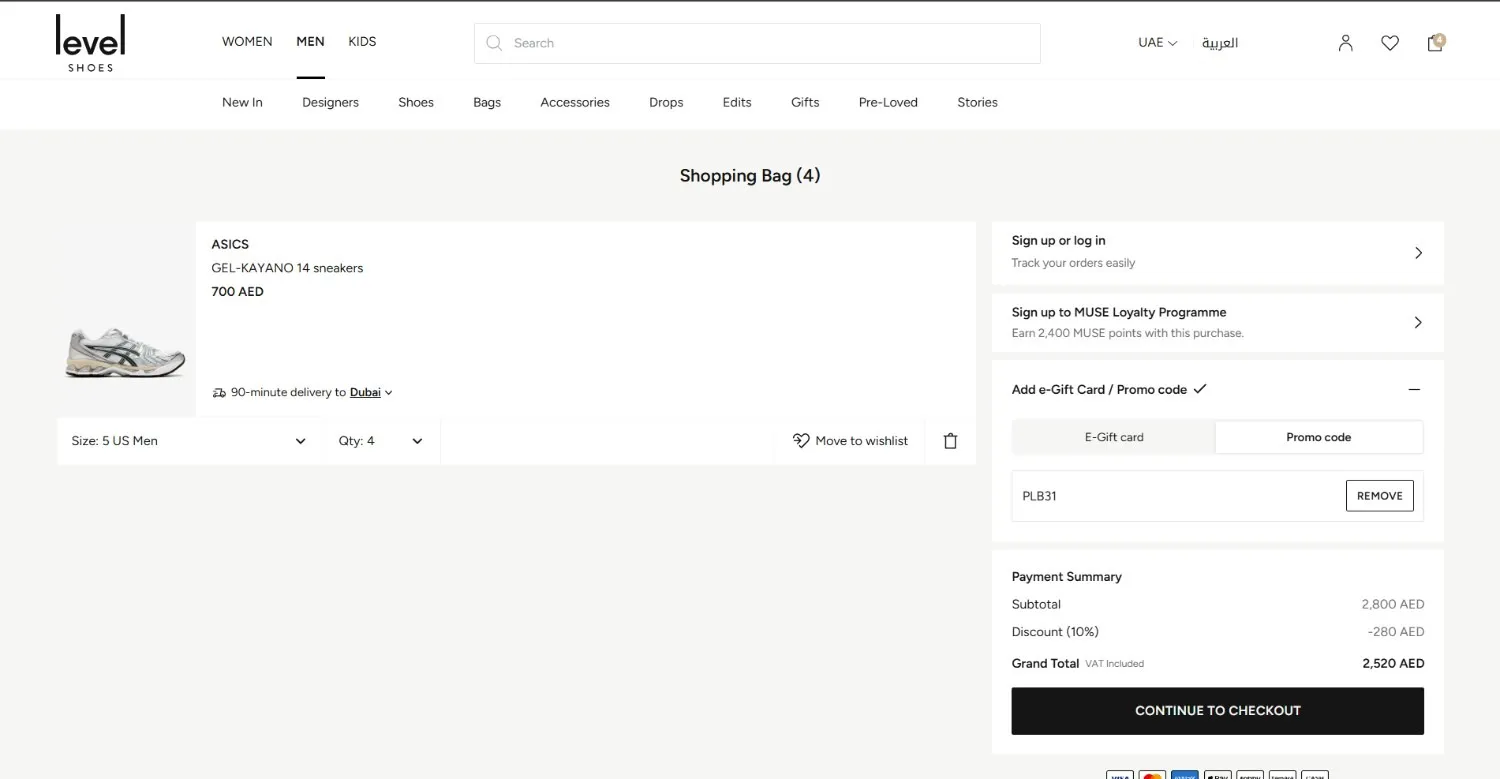1500x779 pixels.
Task: Click the Visa payment icon
Action: pos(1120,775)
